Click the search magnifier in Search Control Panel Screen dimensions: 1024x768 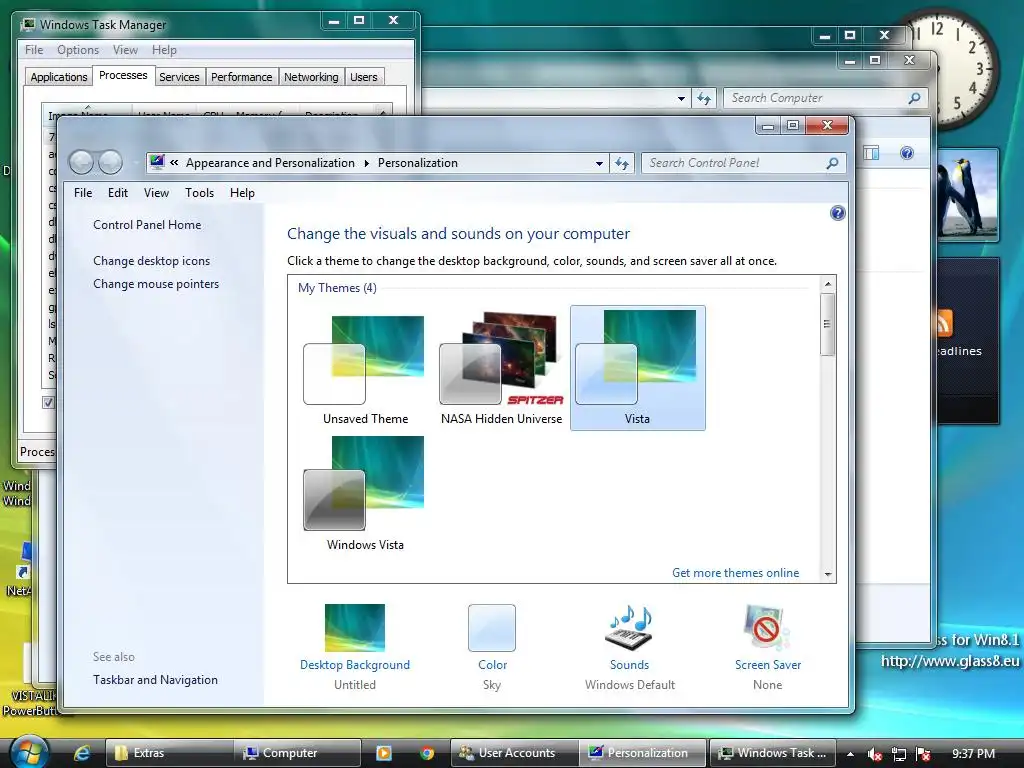(832, 163)
